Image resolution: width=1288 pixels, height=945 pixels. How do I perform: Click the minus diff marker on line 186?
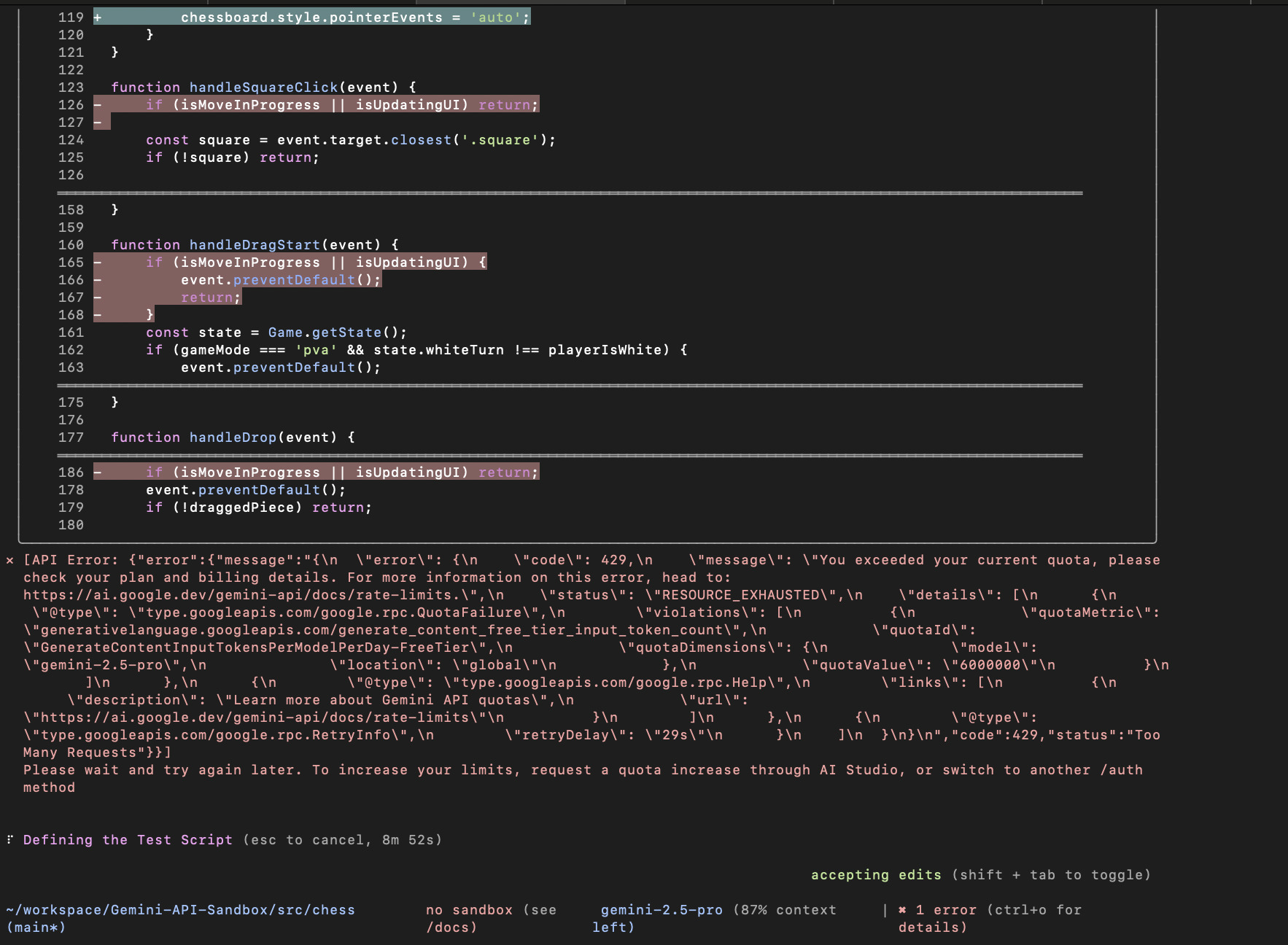pyautogui.click(x=98, y=472)
